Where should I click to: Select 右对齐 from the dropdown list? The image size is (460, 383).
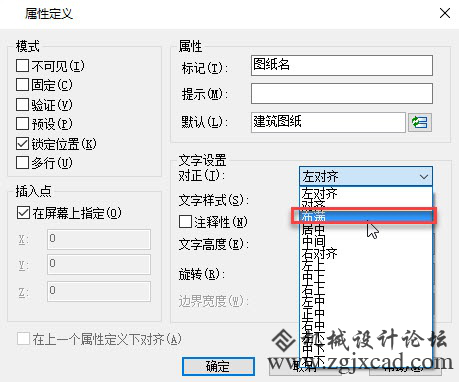pos(366,254)
